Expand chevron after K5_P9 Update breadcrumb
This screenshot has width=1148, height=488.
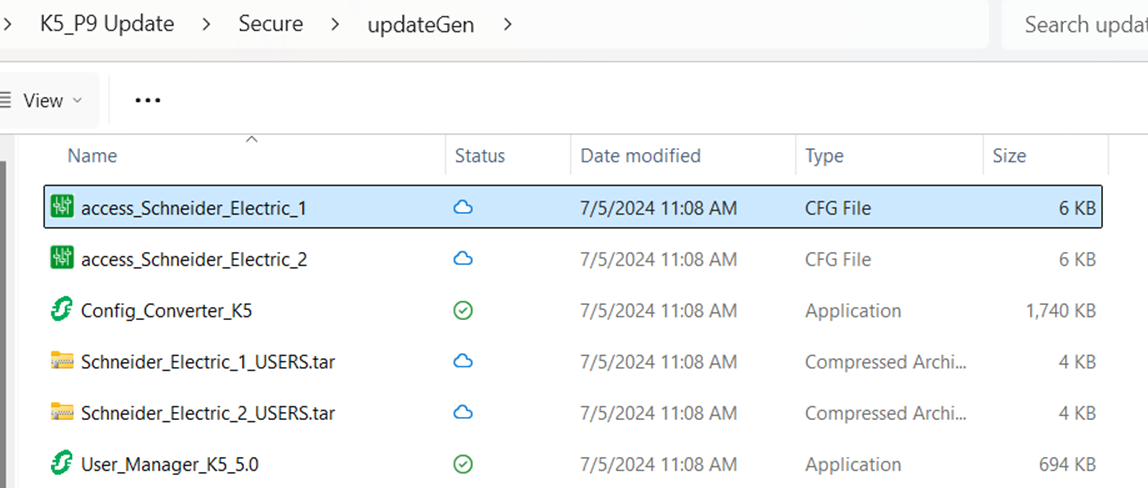(x=206, y=24)
